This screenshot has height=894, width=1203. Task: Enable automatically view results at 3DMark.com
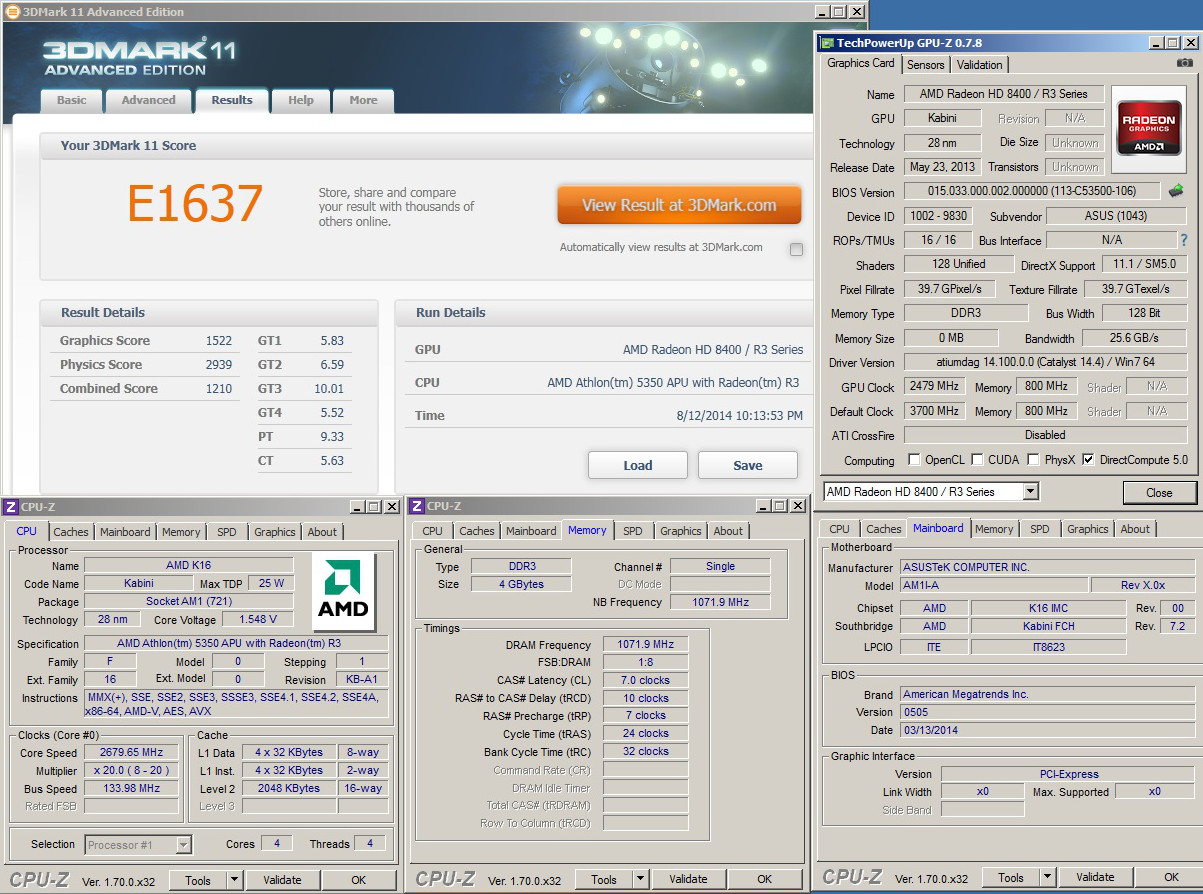click(796, 249)
